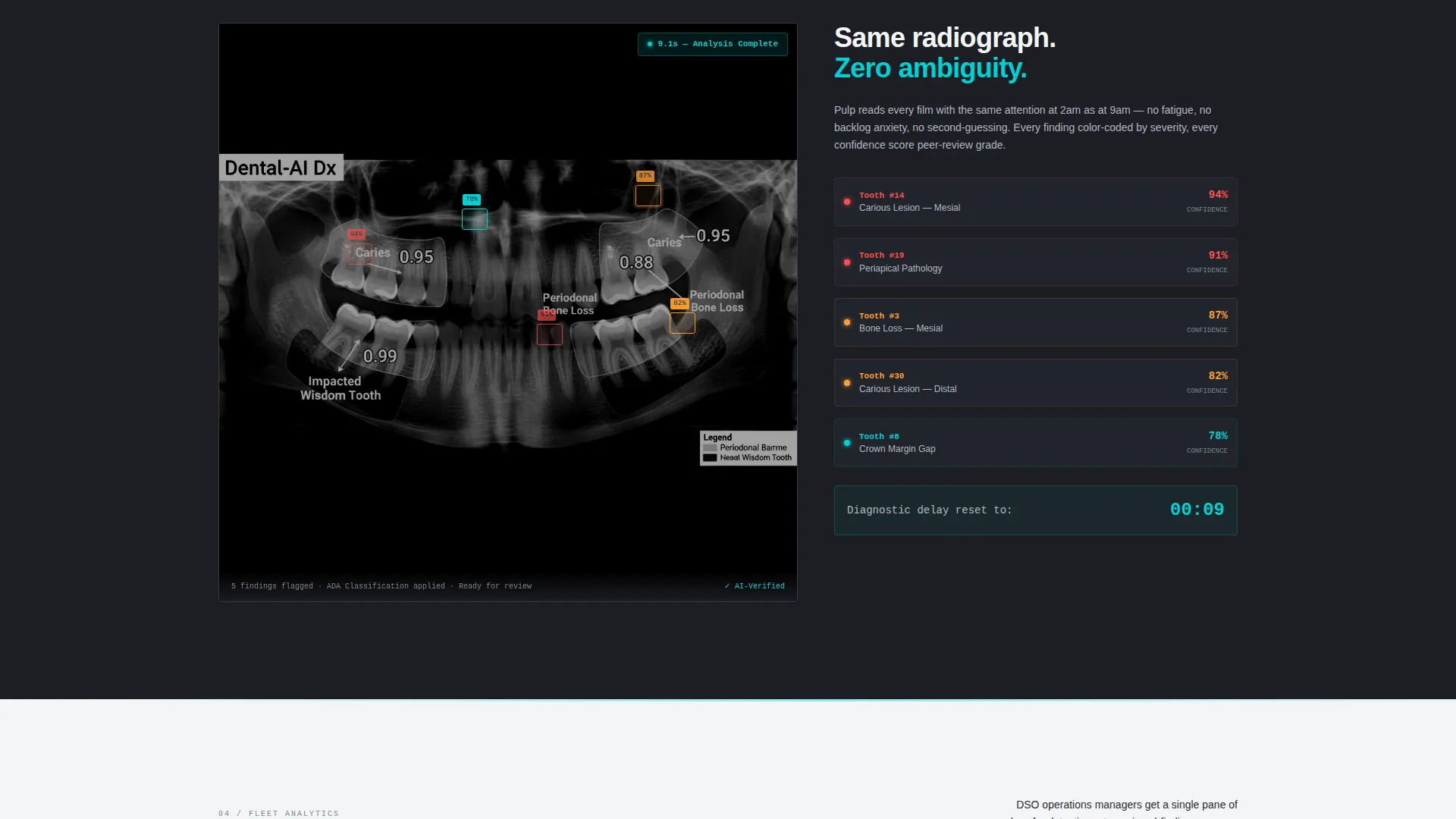Image resolution: width=1456 pixels, height=819 pixels.
Task: Click the Impacted Wisdom Tooth annotation
Action: coord(340,388)
